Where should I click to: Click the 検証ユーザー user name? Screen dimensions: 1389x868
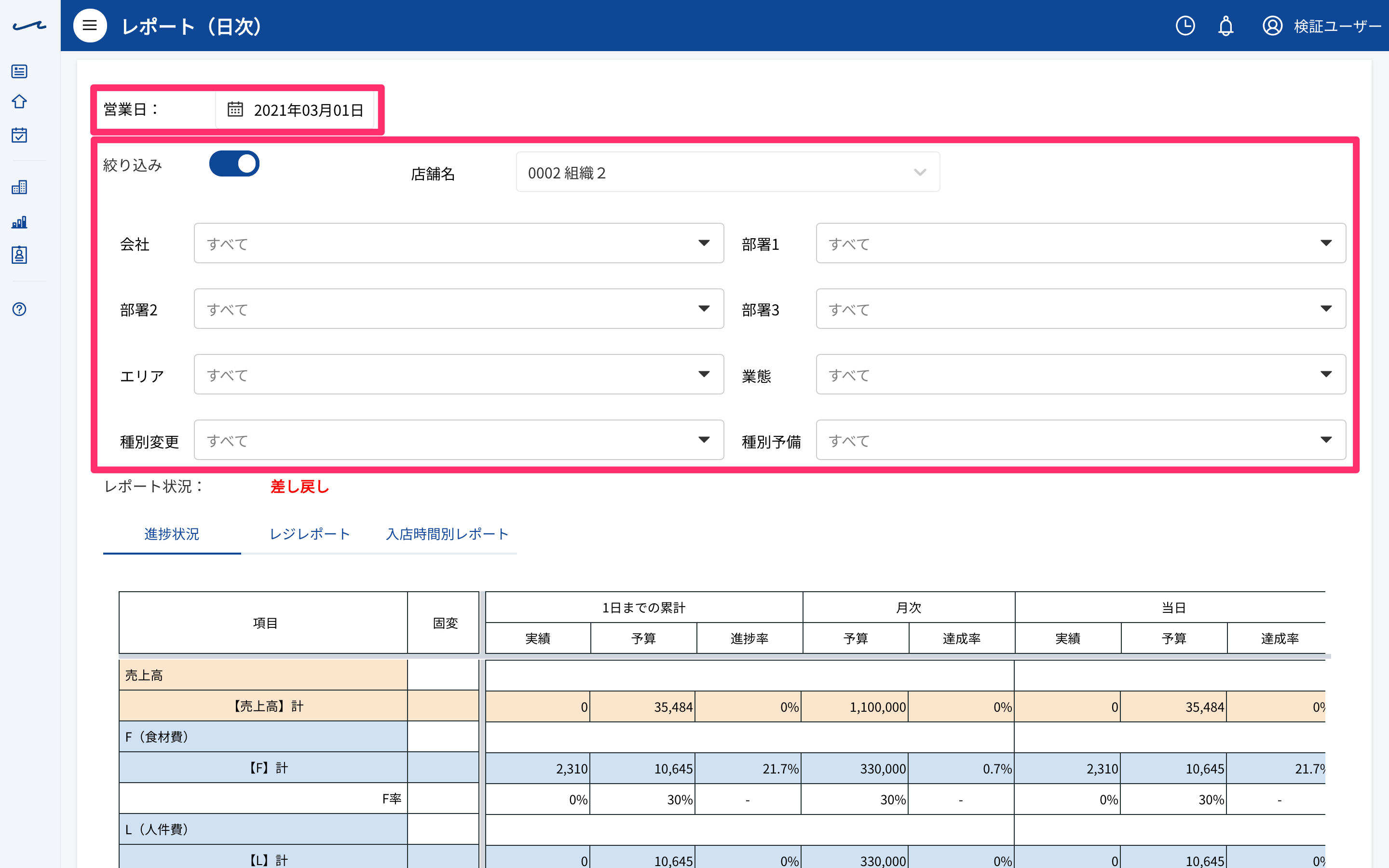click(x=1337, y=27)
